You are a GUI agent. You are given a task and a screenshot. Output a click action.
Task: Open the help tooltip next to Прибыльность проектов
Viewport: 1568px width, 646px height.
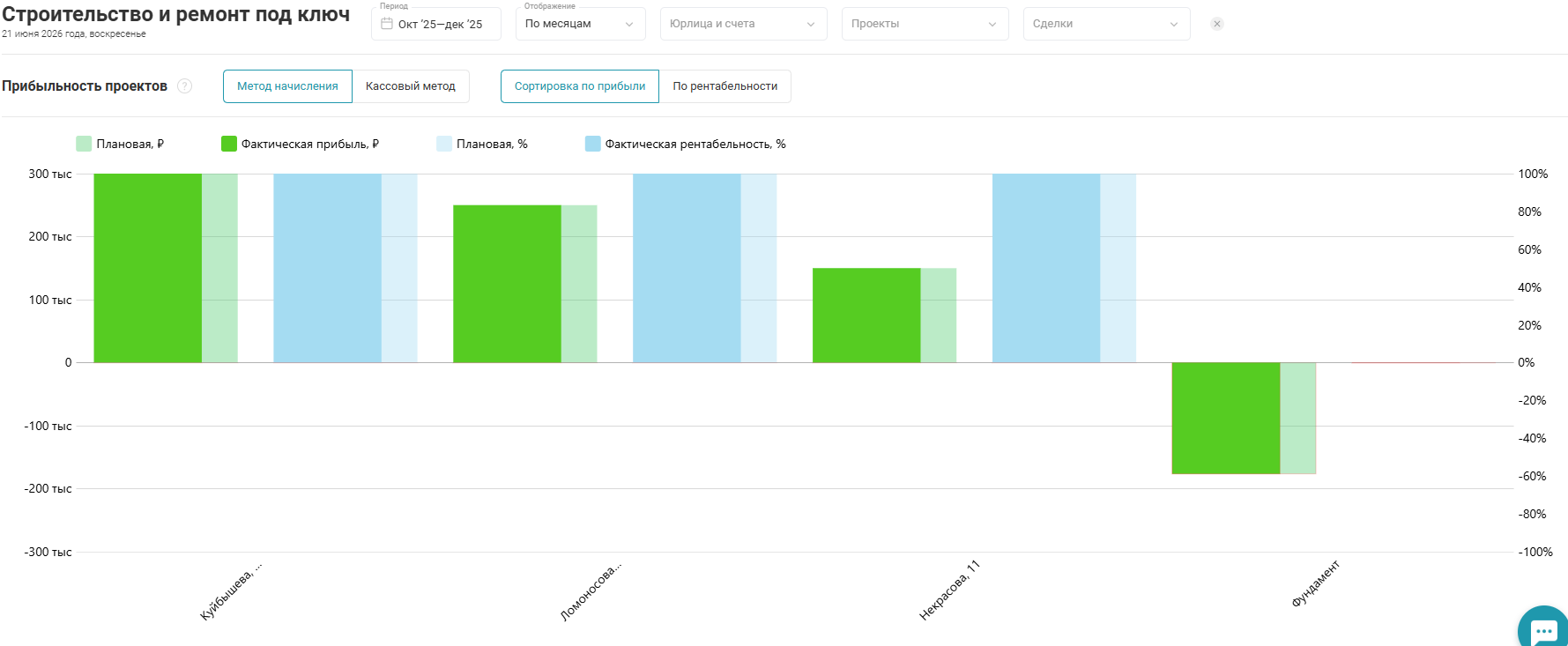coord(184,86)
